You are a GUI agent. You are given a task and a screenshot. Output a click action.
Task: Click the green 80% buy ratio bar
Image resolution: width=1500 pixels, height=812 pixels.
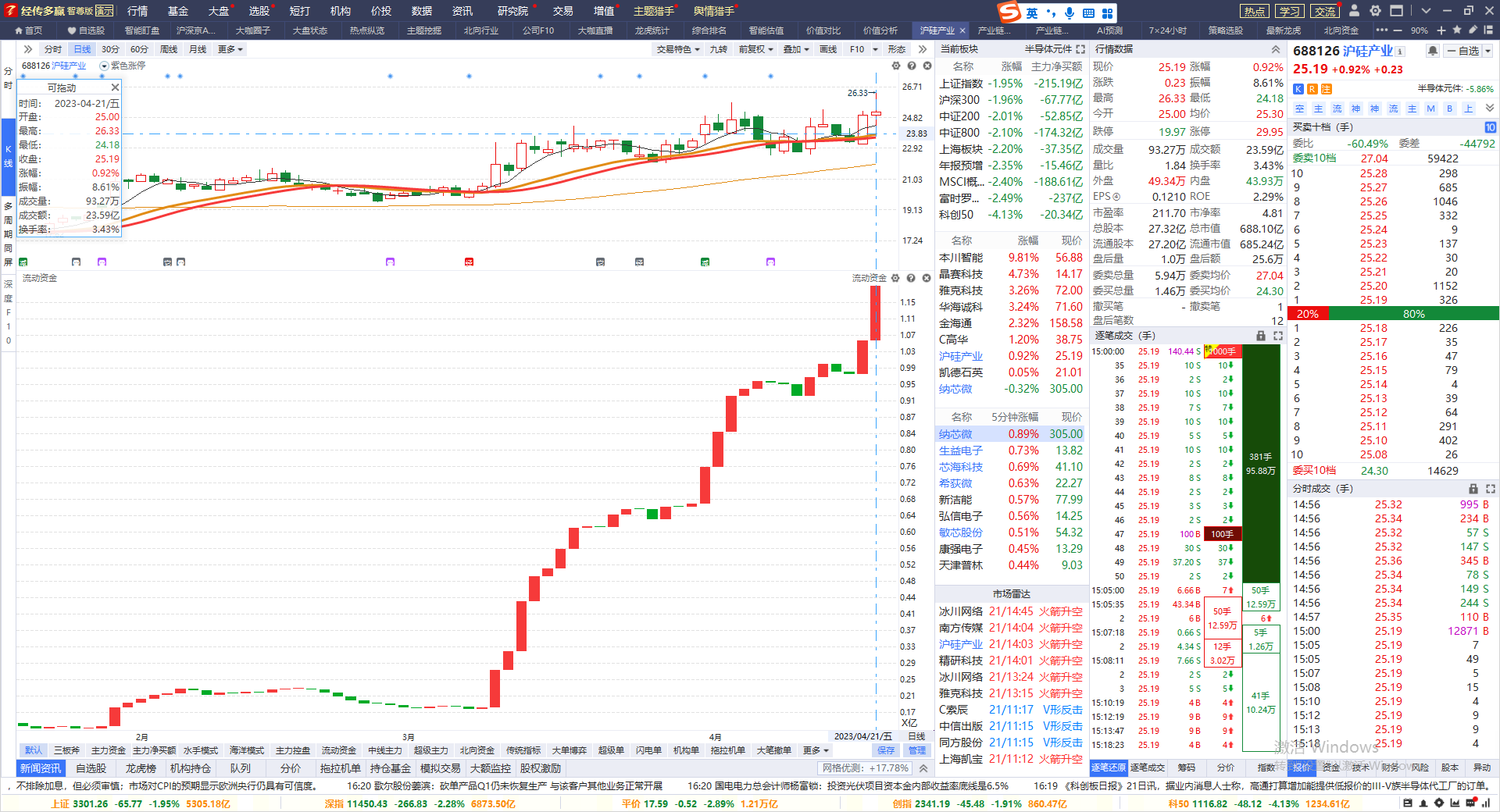pos(1414,314)
